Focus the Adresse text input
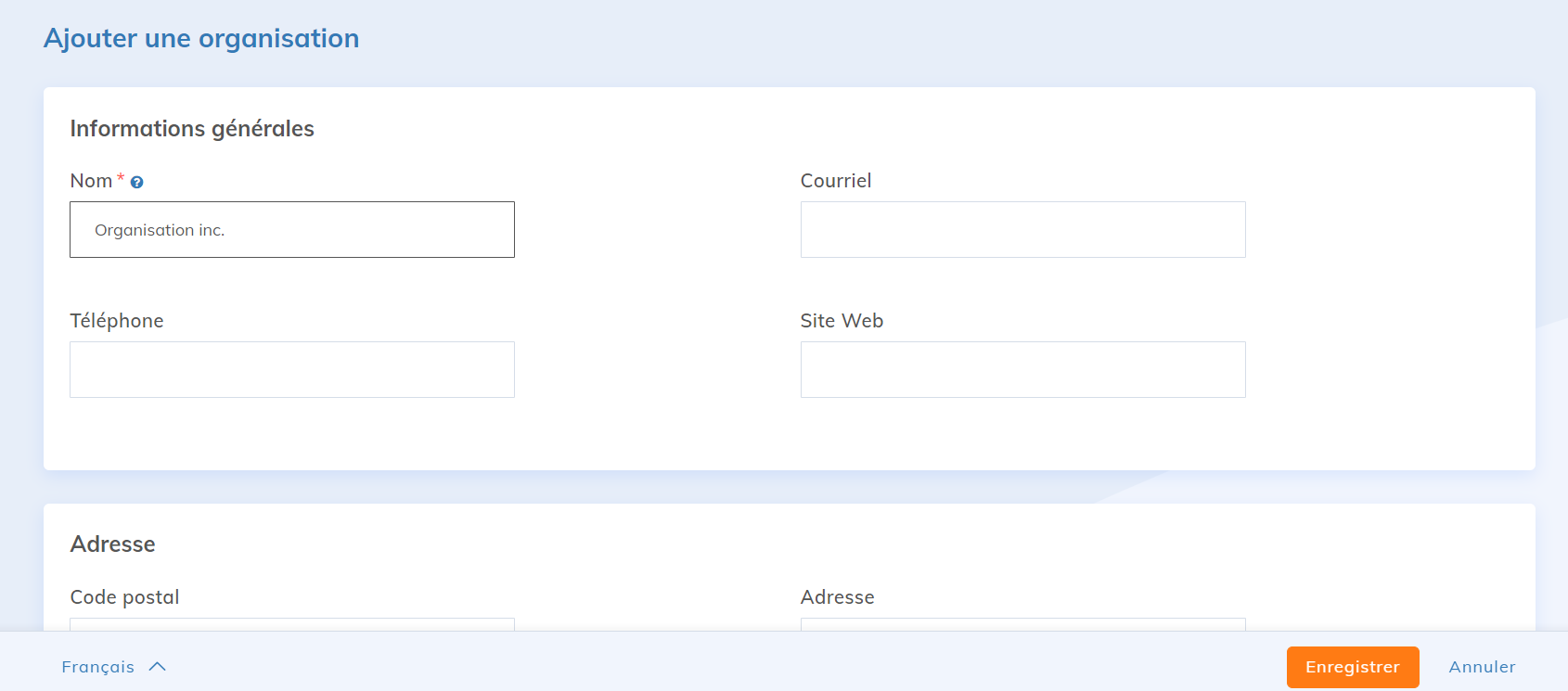The width and height of the screenshot is (1568, 691). (x=1022, y=624)
